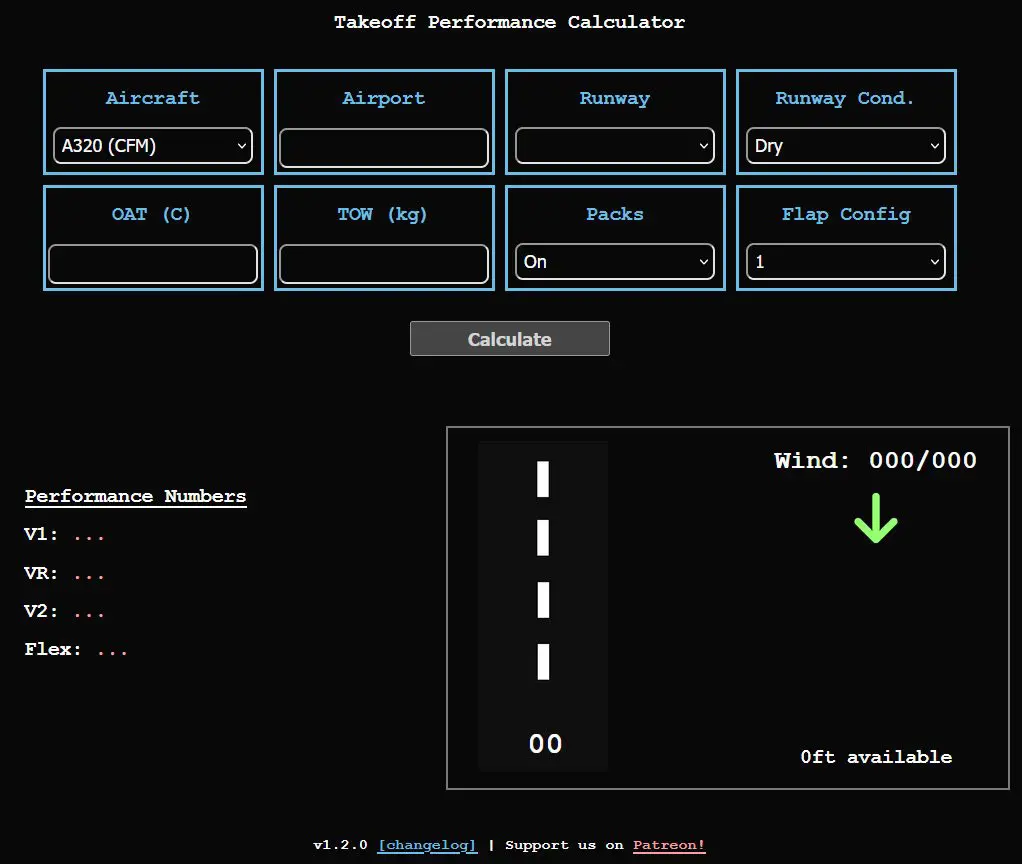This screenshot has height=864, width=1022.
Task: Open the Runway Cond. dropdown showing Dry
Action: pos(845,146)
